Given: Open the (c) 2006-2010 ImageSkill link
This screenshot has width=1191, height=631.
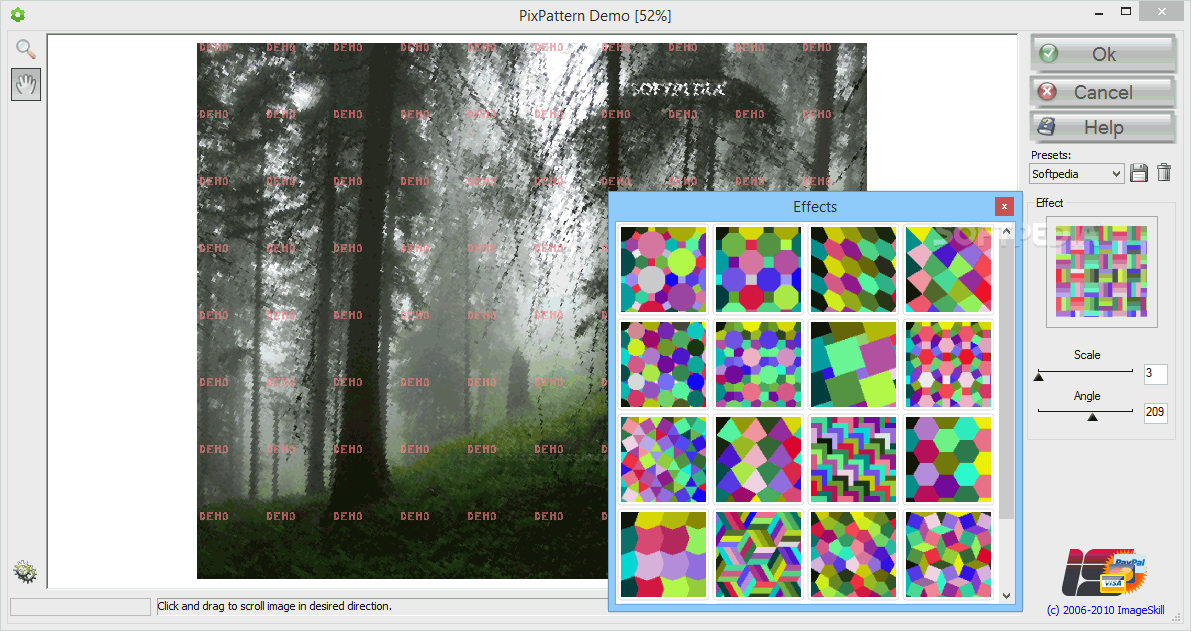Looking at the screenshot, I should (x=1105, y=610).
